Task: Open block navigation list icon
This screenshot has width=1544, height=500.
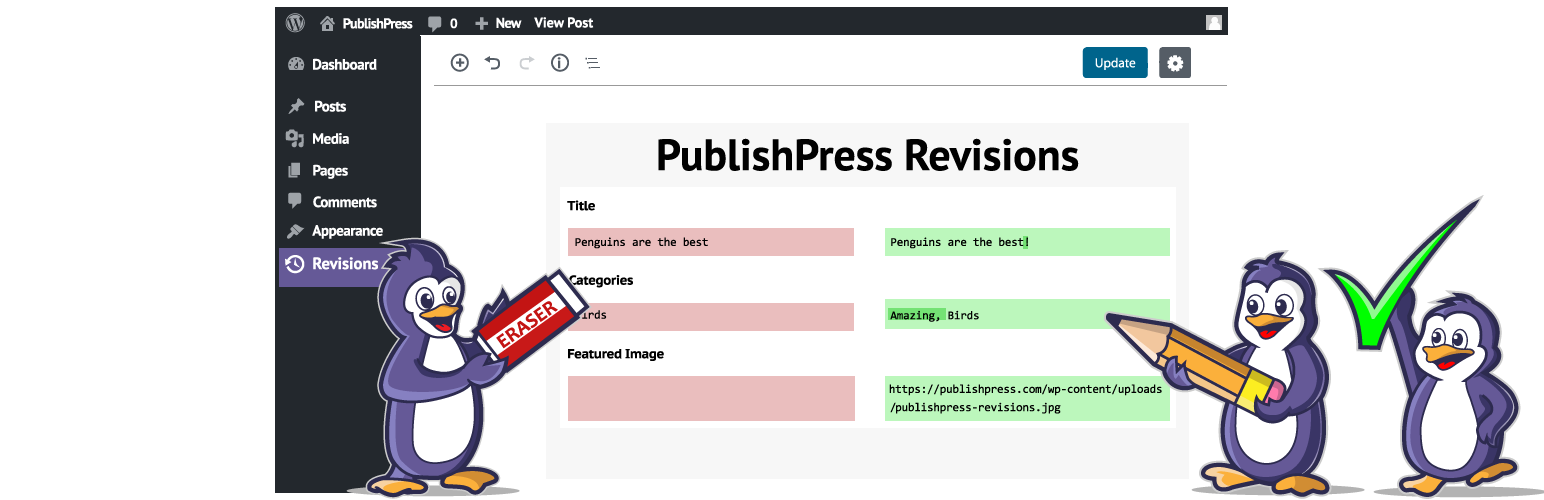Action: [x=592, y=63]
